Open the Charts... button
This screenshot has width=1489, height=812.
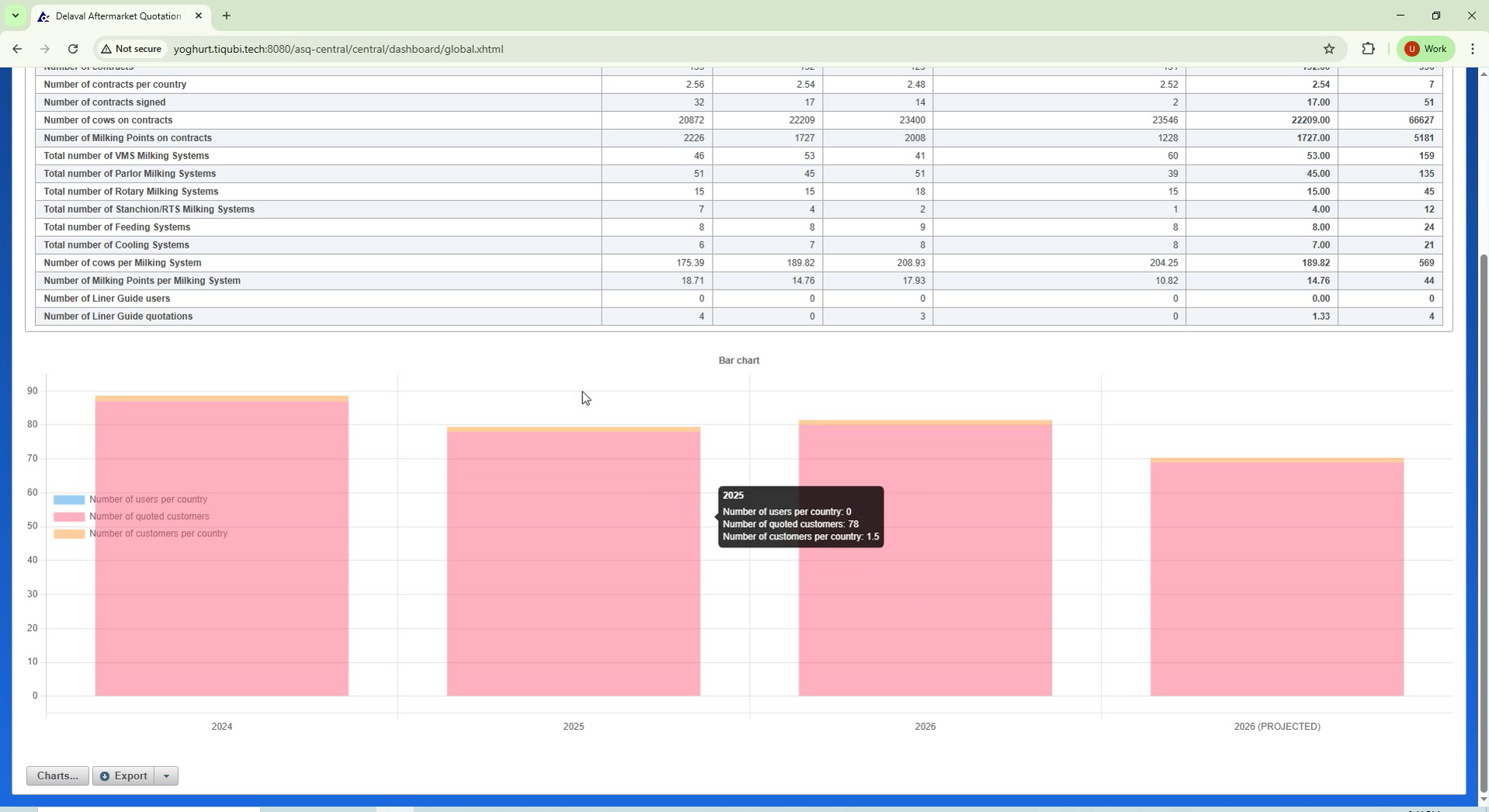[x=57, y=776]
